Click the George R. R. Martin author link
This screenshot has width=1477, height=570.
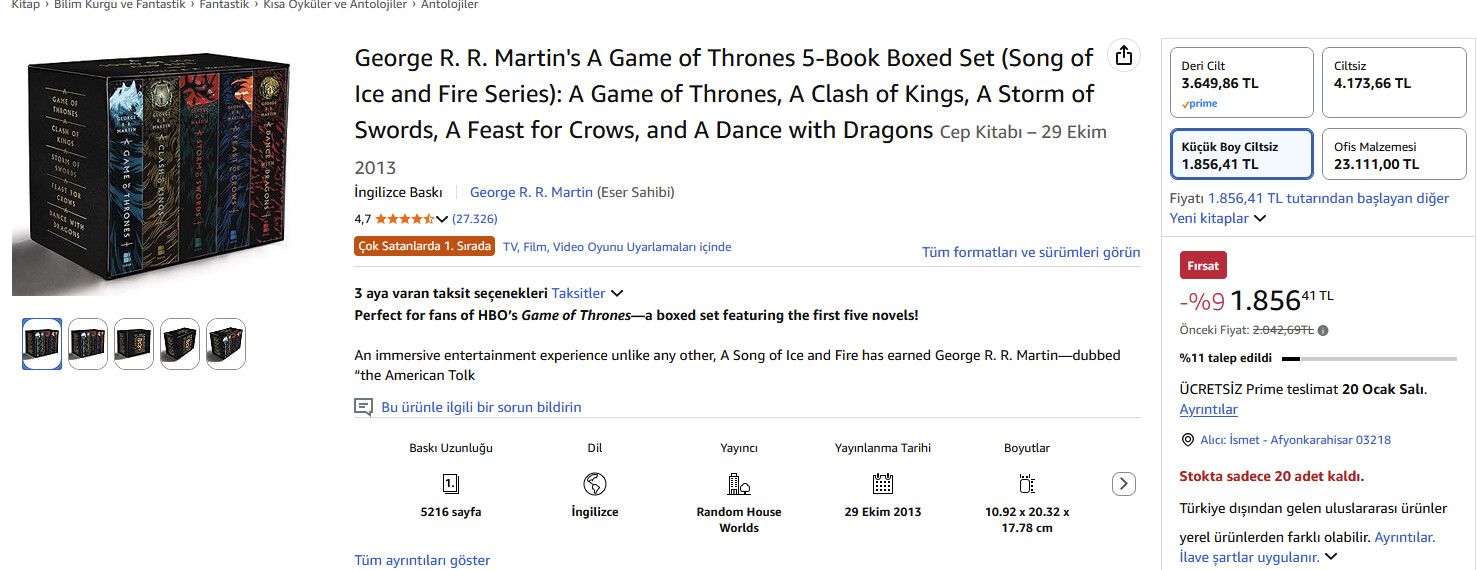point(531,192)
